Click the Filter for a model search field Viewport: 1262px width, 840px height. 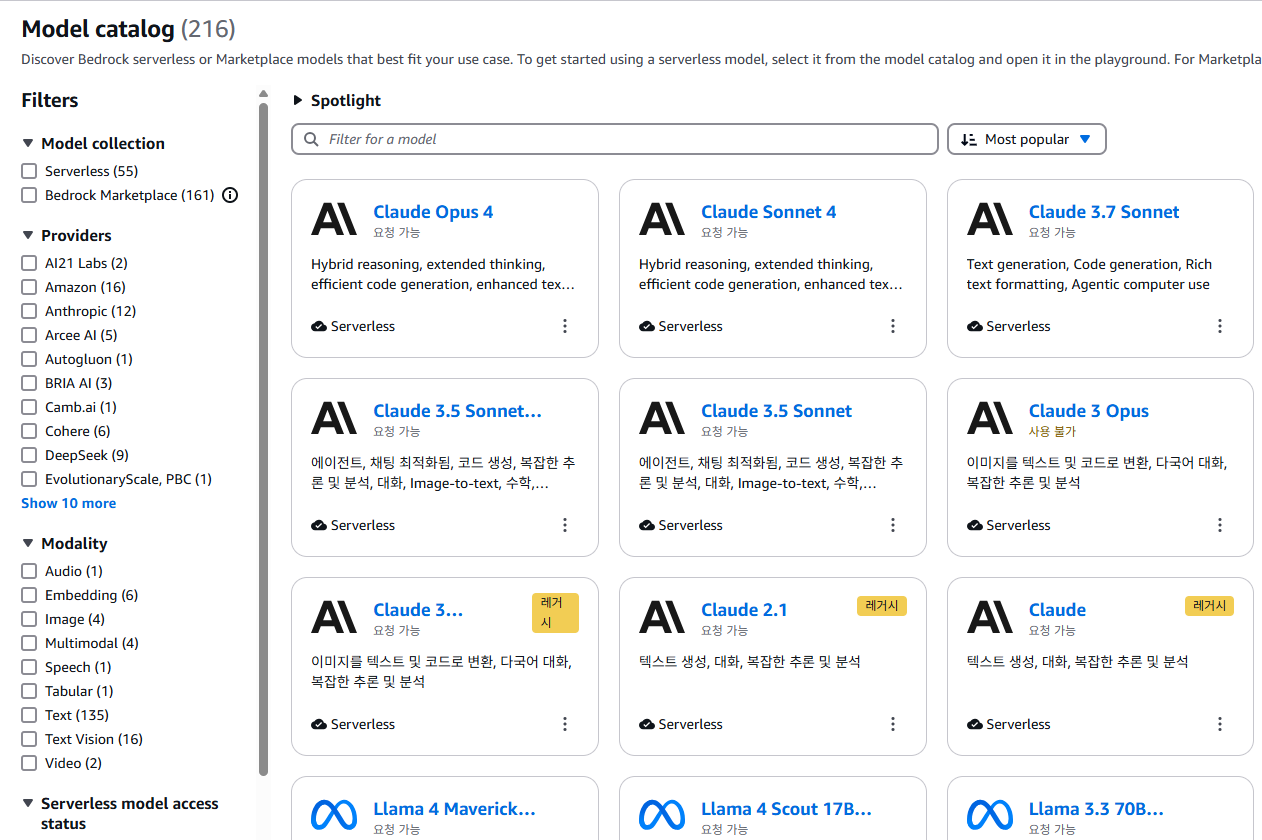615,139
